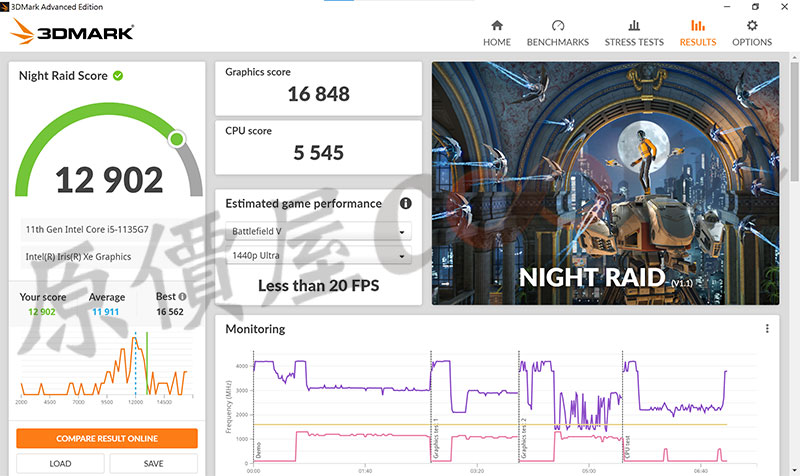The height and width of the screenshot is (476, 800).
Task: Expand the Battlefield V game dropdown
Action: coord(318,231)
